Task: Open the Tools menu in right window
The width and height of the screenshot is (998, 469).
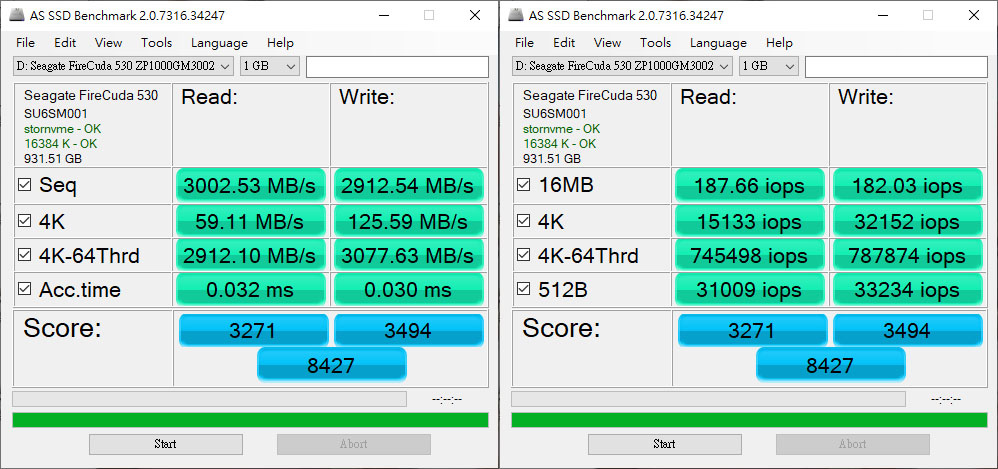Action: (656, 43)
